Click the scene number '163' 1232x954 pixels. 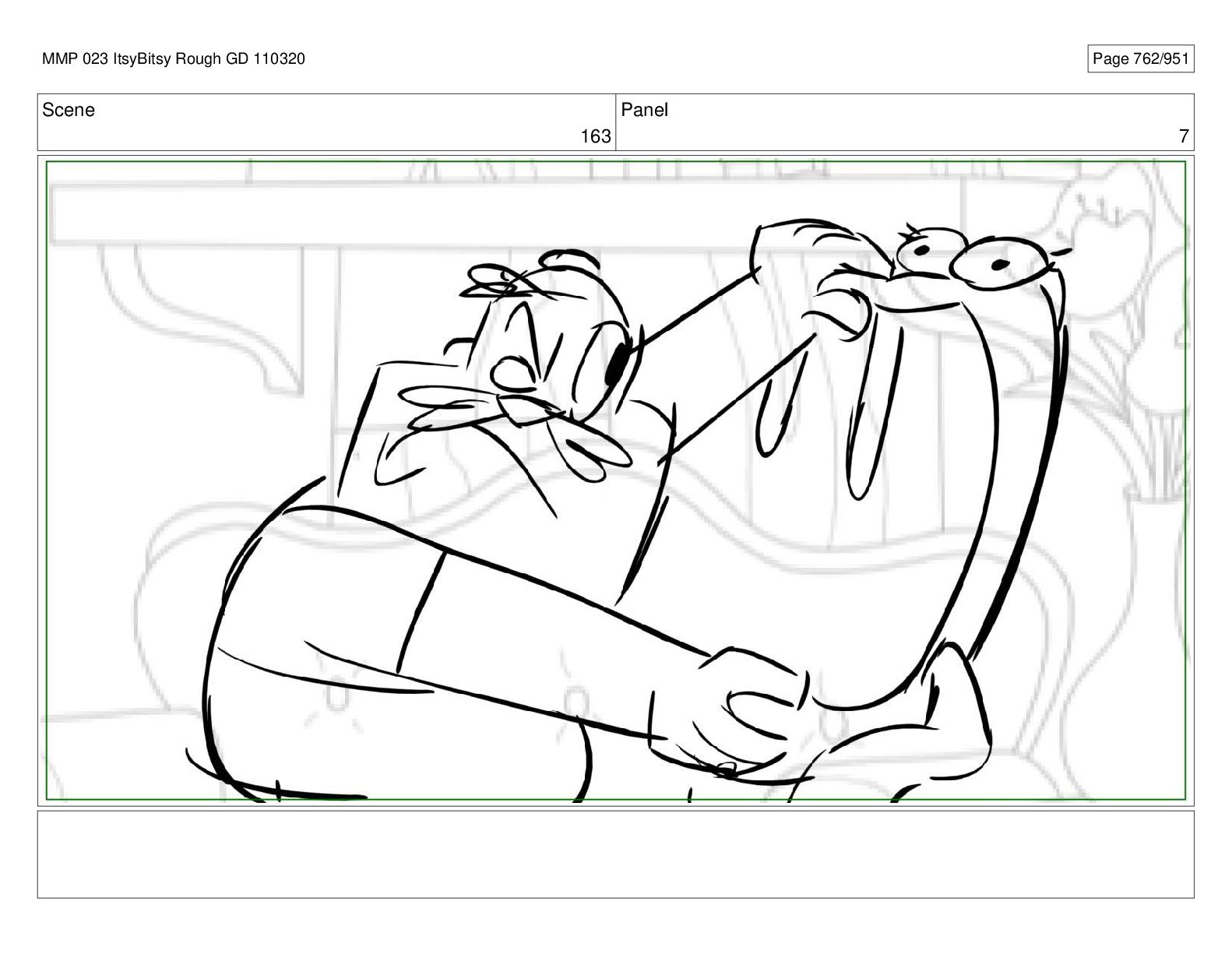596,136
